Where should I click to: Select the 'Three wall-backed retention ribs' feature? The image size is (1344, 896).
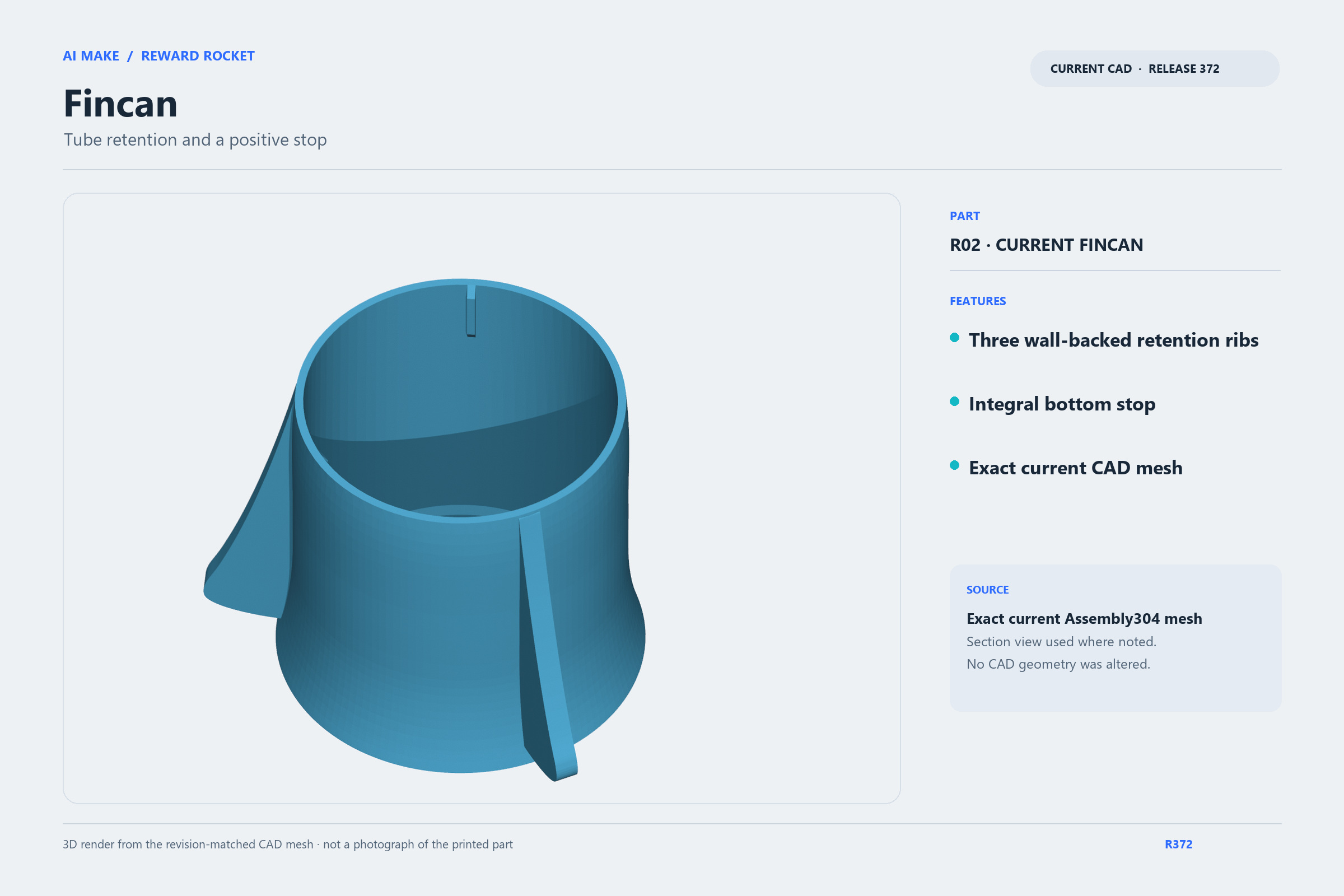(x=1113, y=340)
